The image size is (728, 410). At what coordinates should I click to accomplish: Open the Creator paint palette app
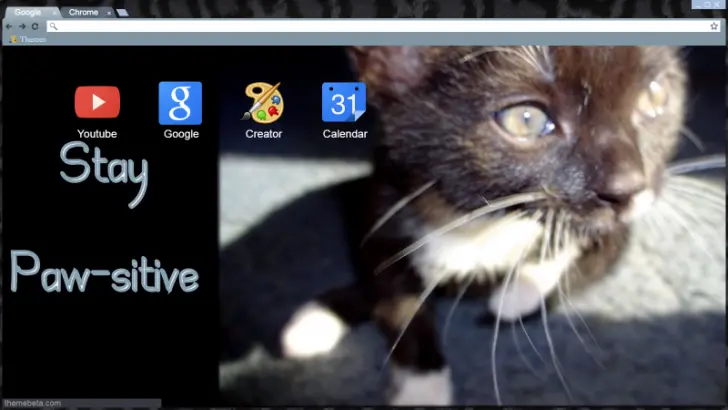click(x=263, y=102)
